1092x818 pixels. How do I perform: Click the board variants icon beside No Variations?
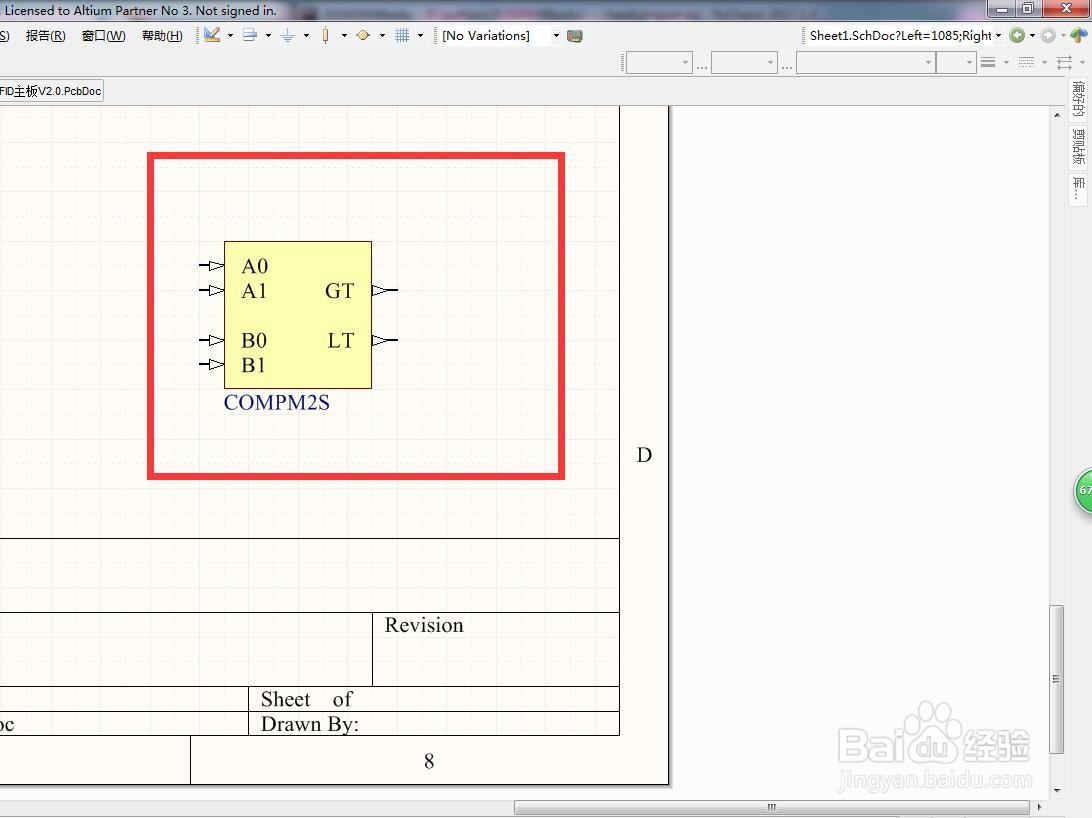tap(575, 36)
